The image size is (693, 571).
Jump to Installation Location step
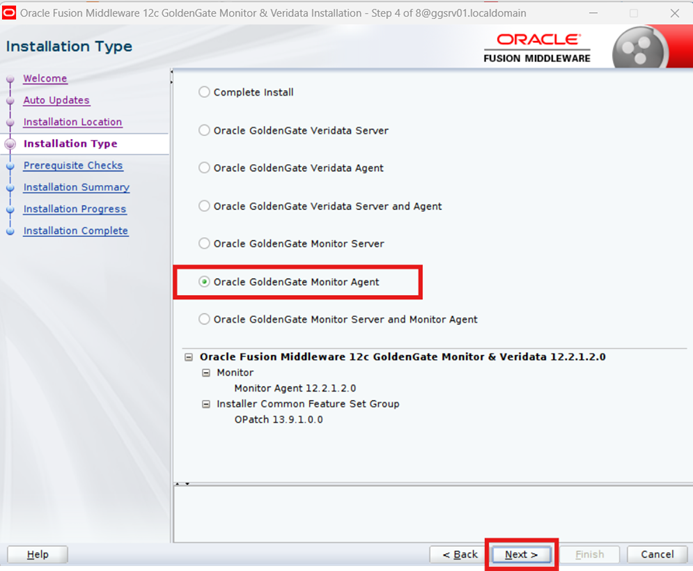[x=72, y=122]
